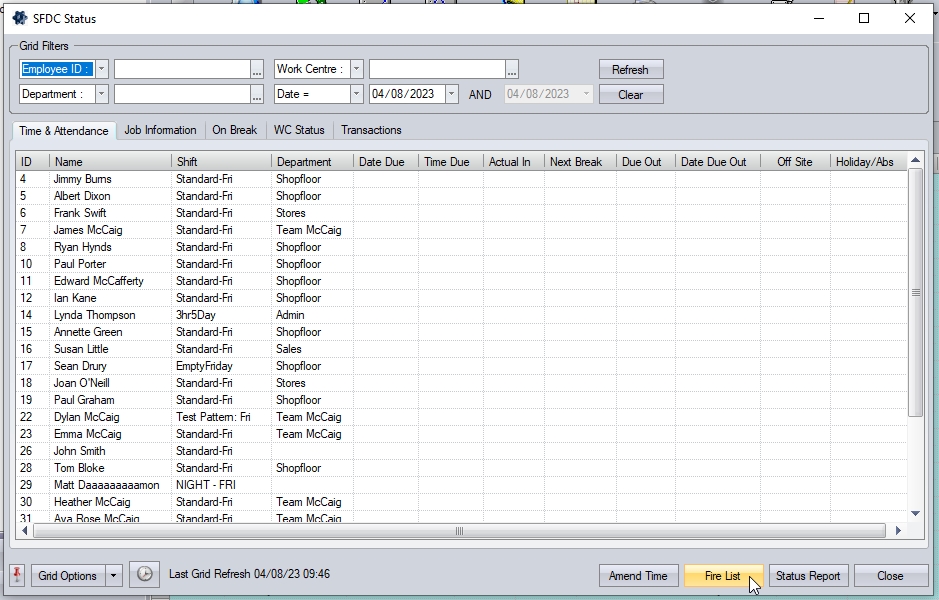
Task: Click the vertical scrollbar down arrow
Action: pyautogui.click(x=915, y=513)
